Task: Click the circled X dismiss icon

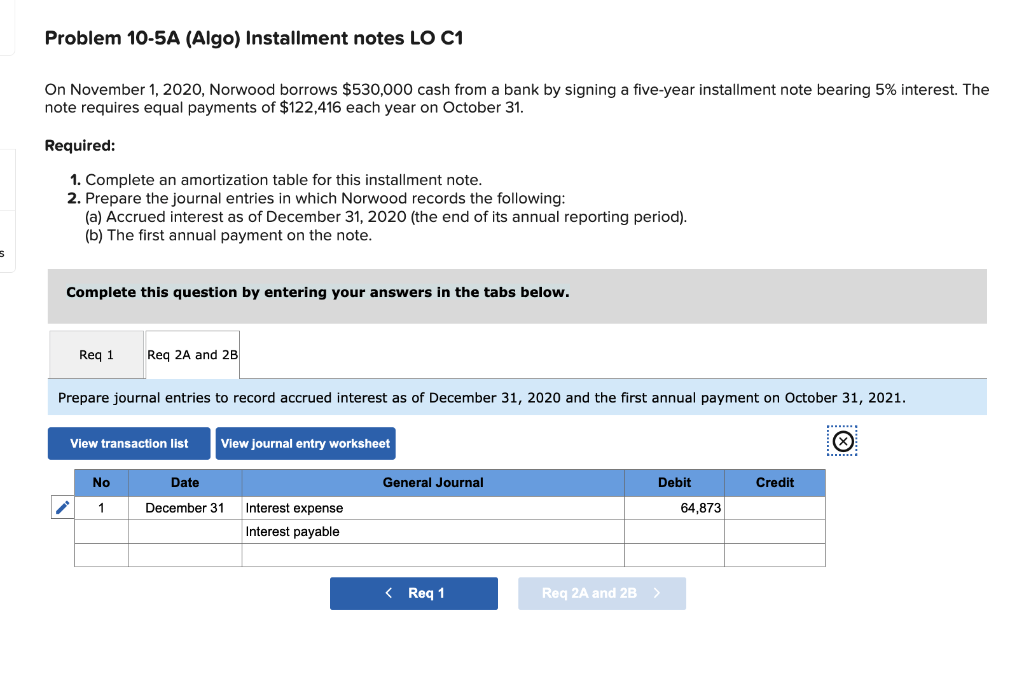Action: [841, 441]
